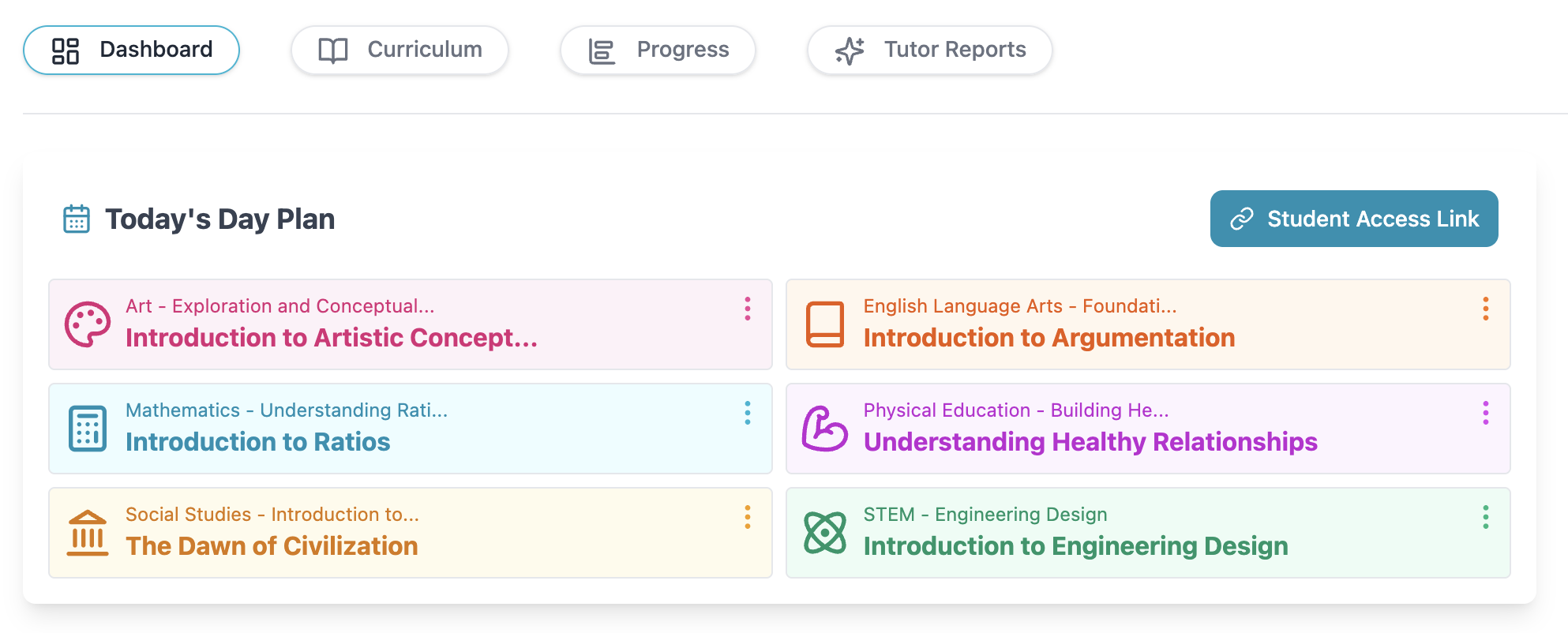Click the STEM atom icon
The width and height of the screenshot is (1568, 633).
[x=825, y=533]
